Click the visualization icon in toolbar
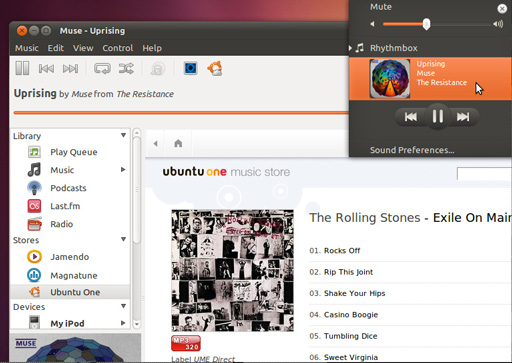The width and height of the screenshot is (512, 363). [191, 68]
